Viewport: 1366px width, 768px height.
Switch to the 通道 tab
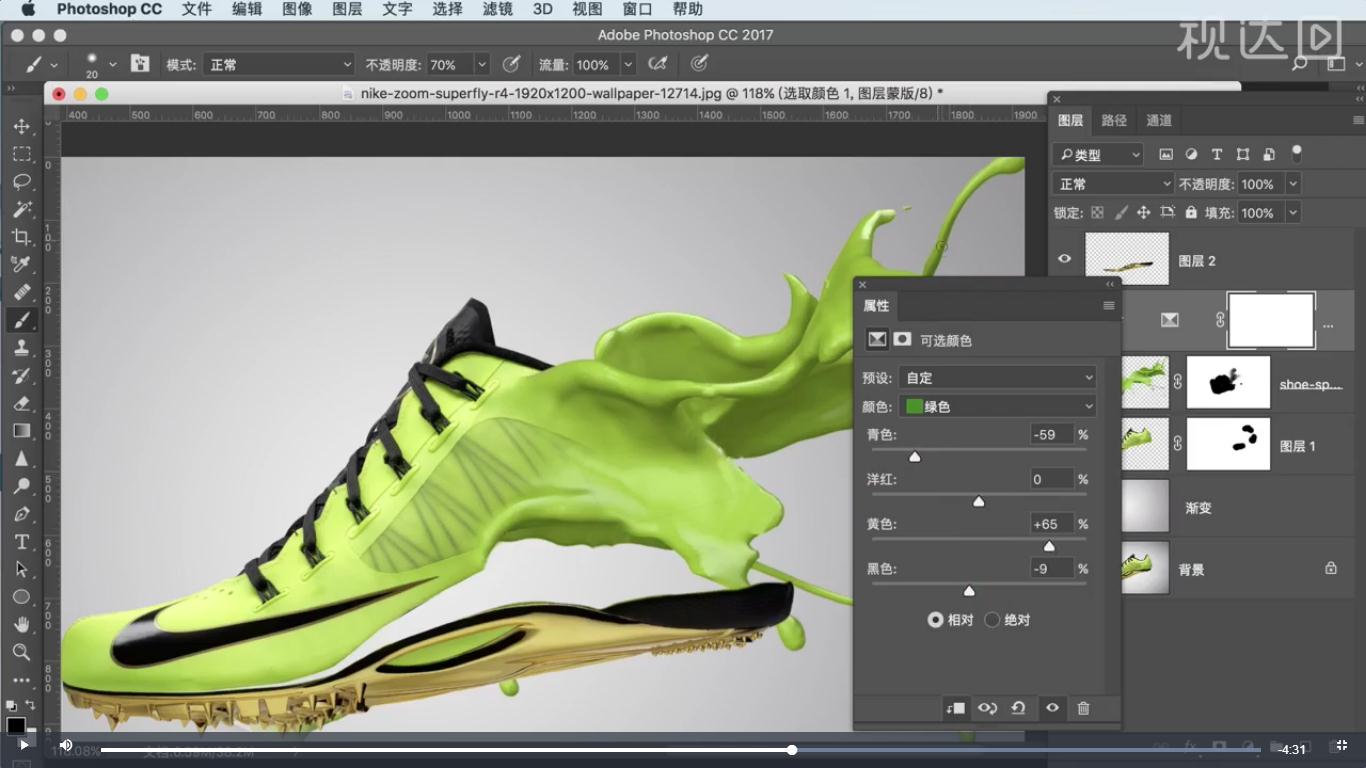1159,120
